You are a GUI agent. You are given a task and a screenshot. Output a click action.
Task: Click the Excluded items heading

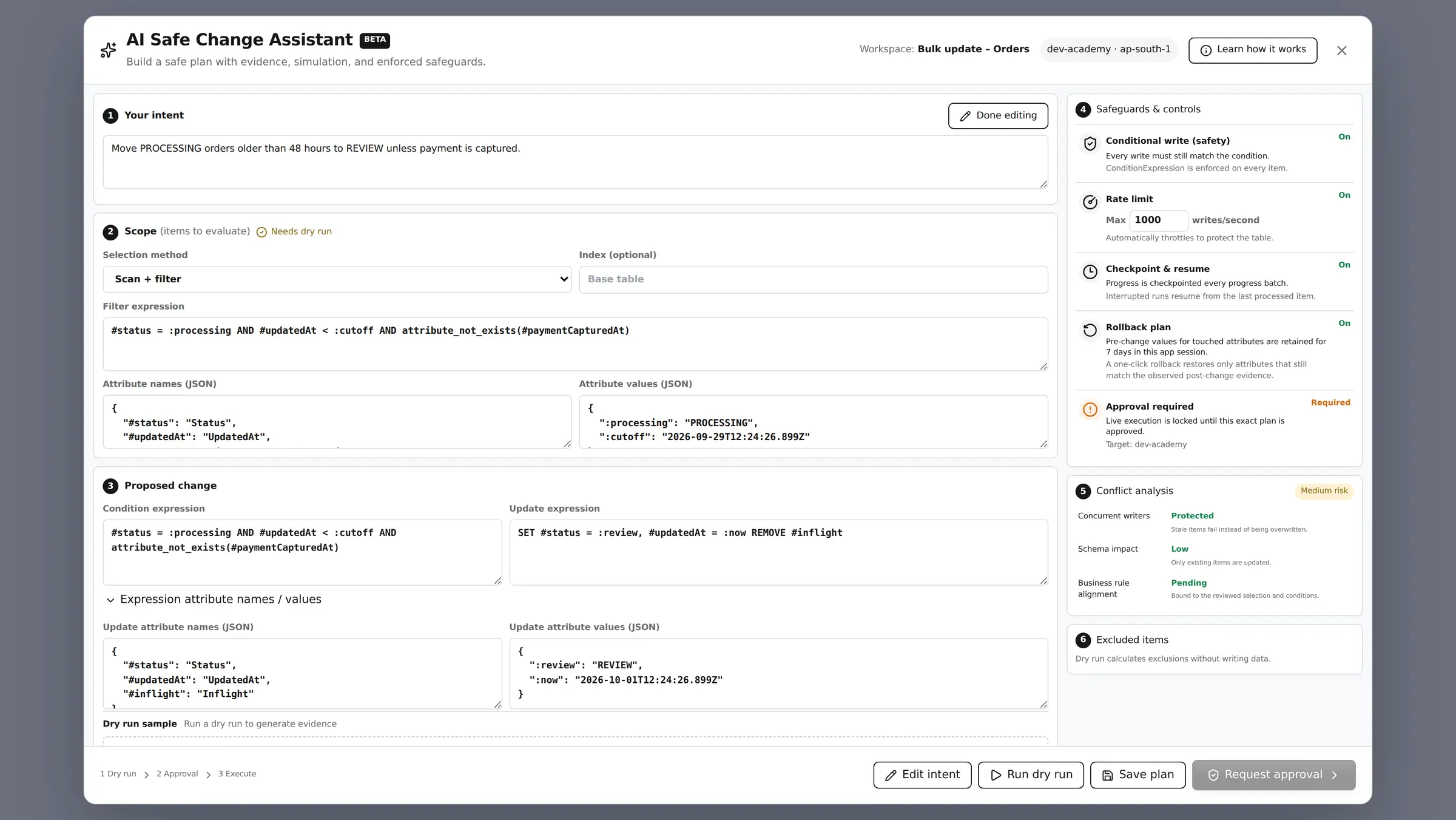click(x=1132, y=640)
